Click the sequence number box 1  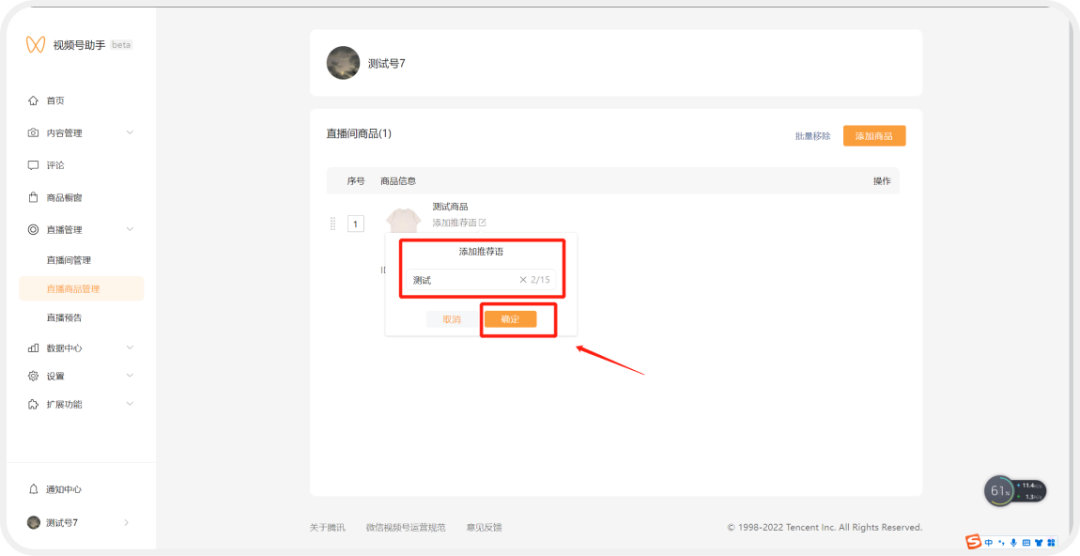click(355, 224)
